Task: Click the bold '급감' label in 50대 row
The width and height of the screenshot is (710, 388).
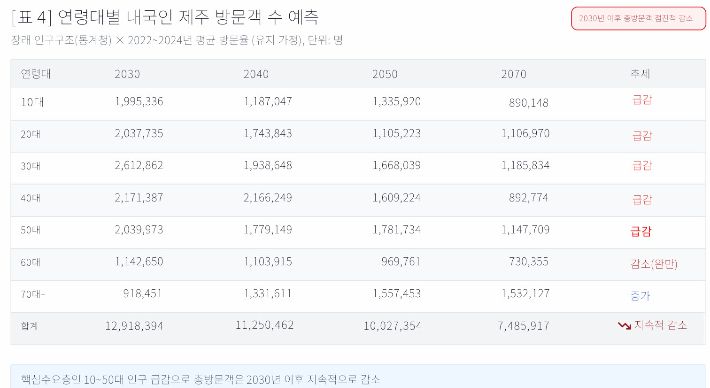Action: (x=641, y=232)
